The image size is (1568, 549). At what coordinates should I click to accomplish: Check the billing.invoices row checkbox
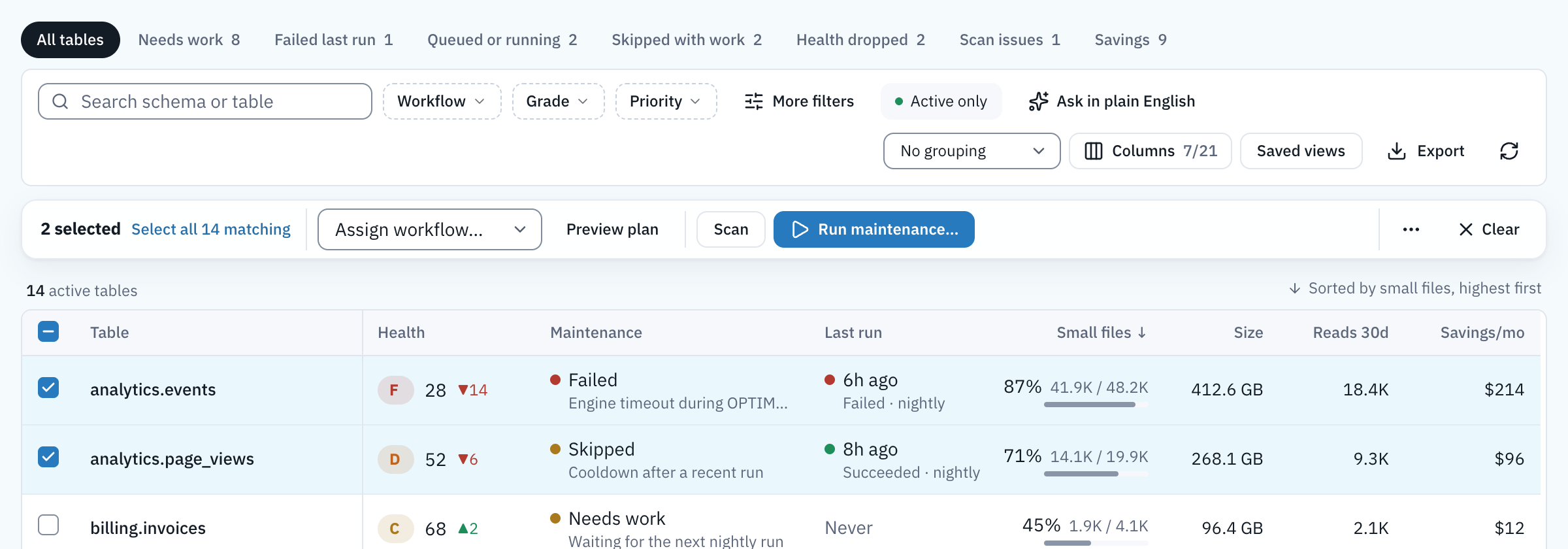[x=48, y=525]
